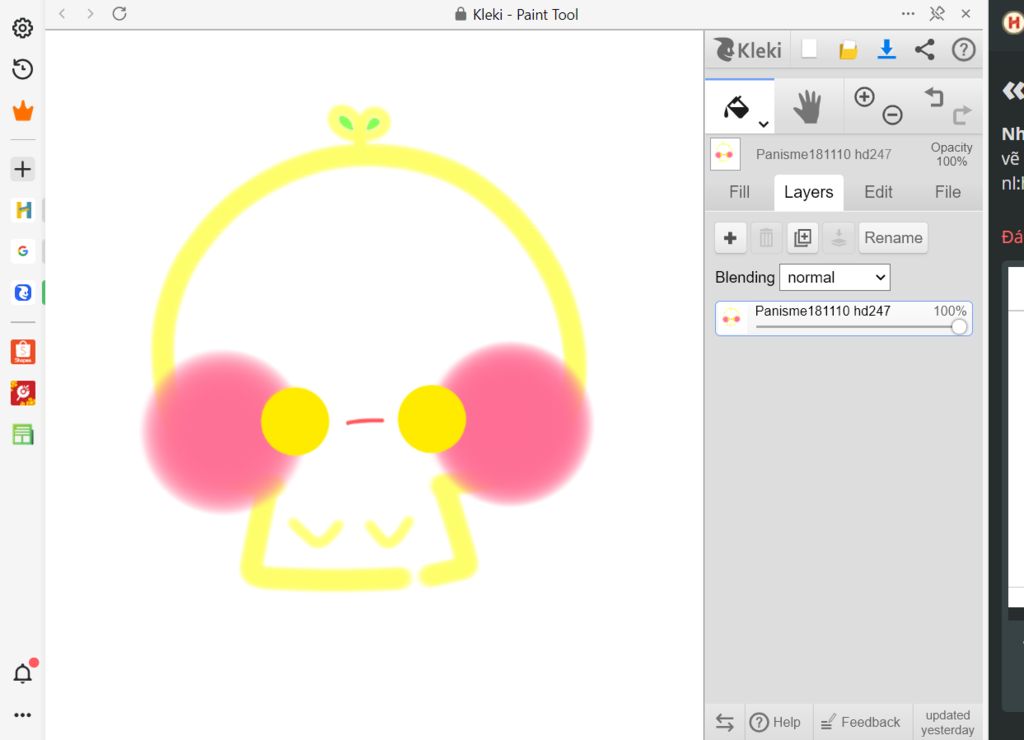Open Help at the bottom bar
This screenshot has height=740, width=1024.
click(775, 722)
